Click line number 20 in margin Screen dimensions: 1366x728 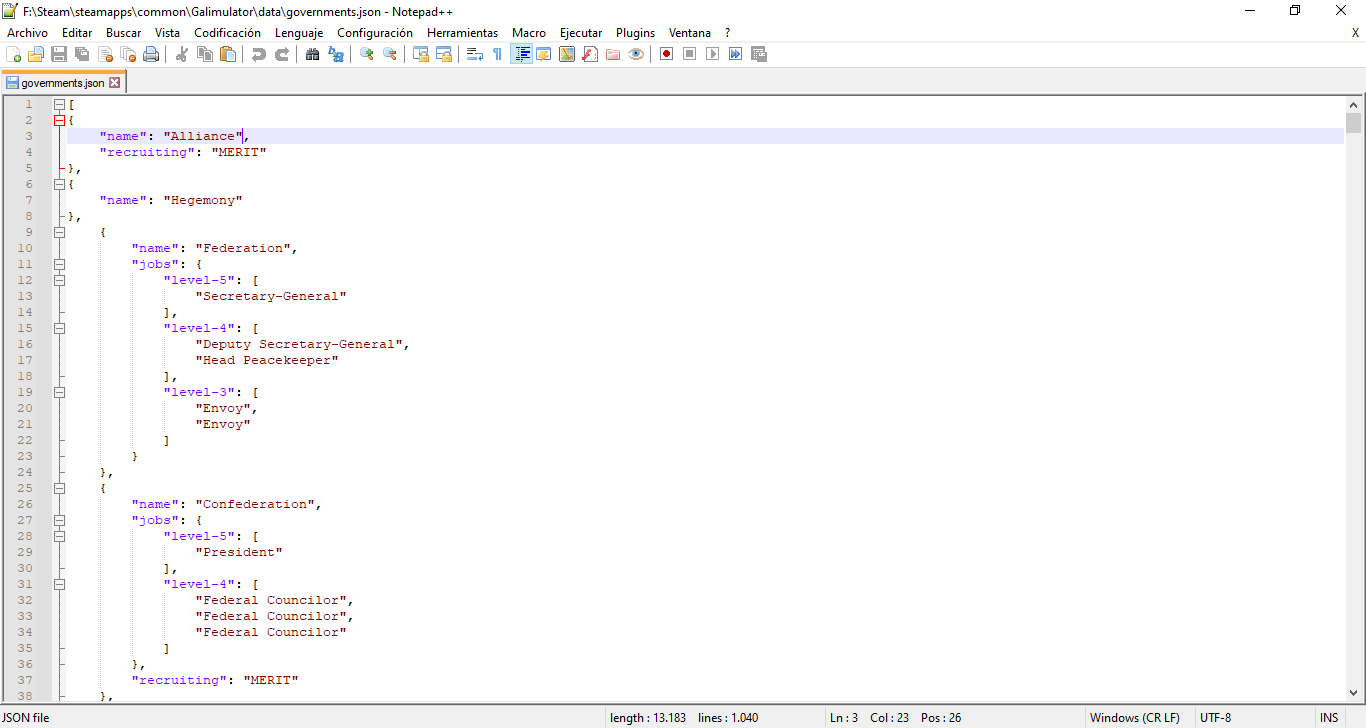pyautogui.click(x=25, y=408)
